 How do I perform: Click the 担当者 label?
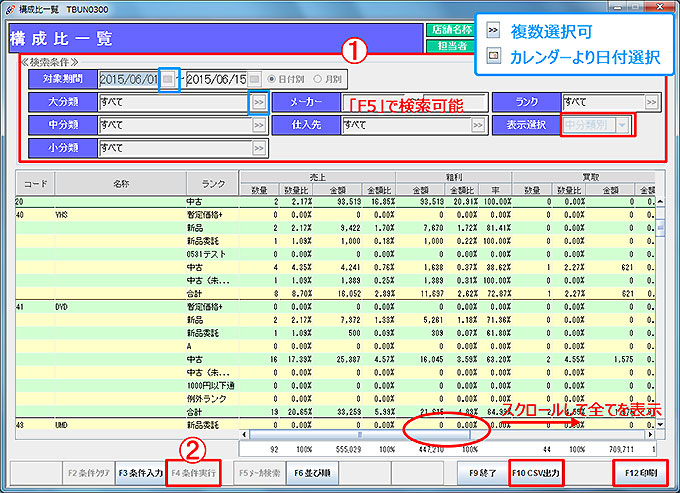451,46
